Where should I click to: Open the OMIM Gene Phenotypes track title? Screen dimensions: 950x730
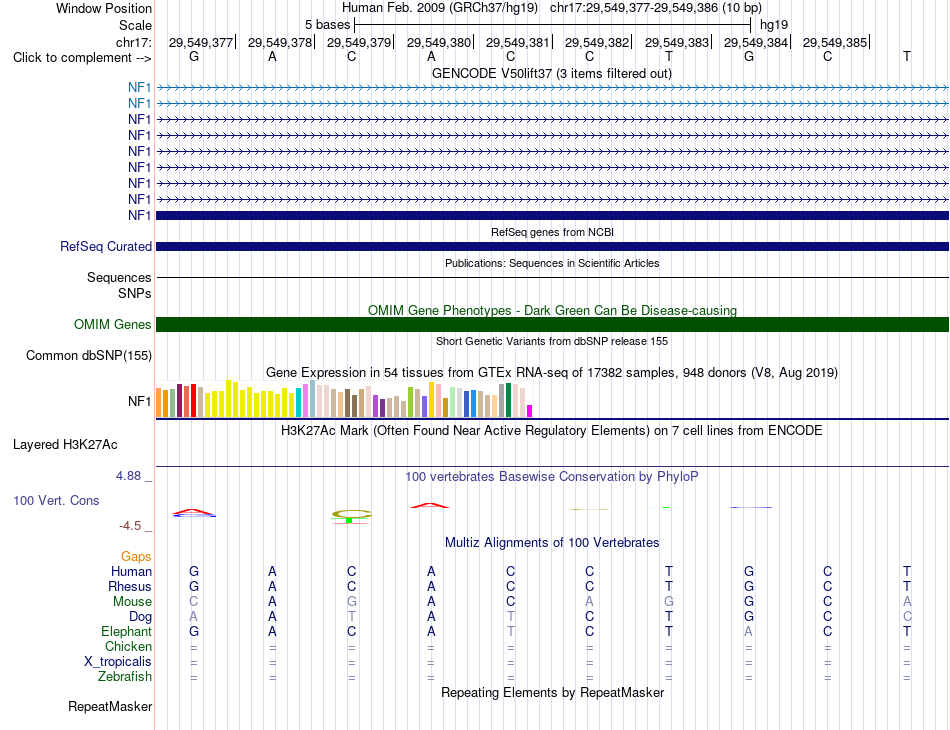[552, 310]
